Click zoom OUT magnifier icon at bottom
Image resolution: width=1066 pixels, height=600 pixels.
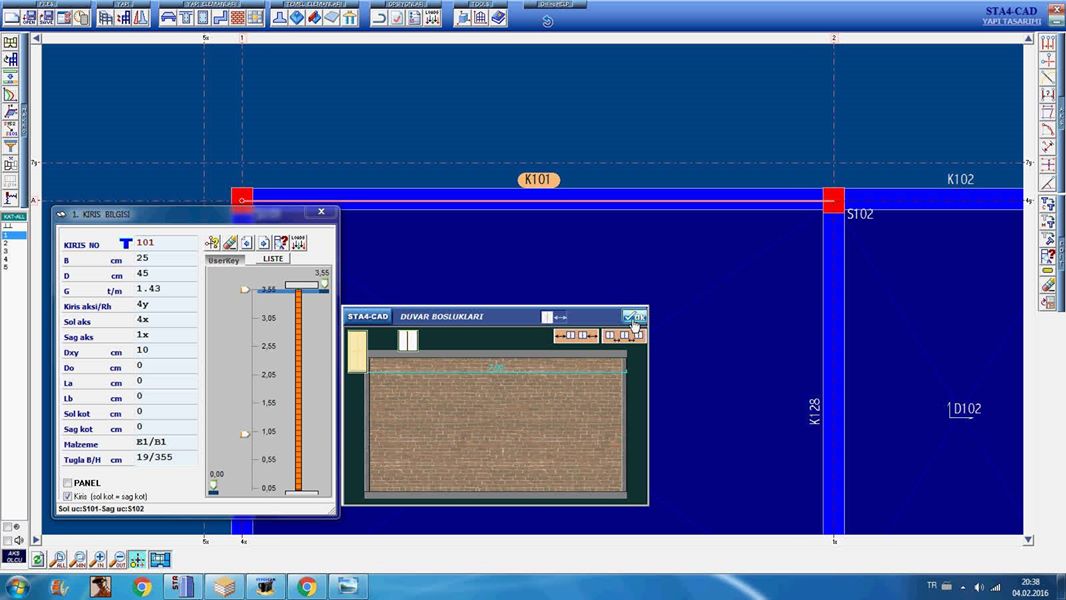(x=118, y=559)
